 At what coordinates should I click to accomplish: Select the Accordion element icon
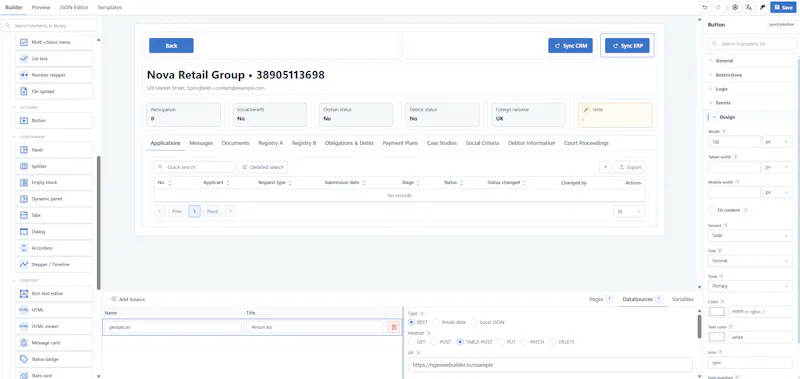[x=23, y=248]
